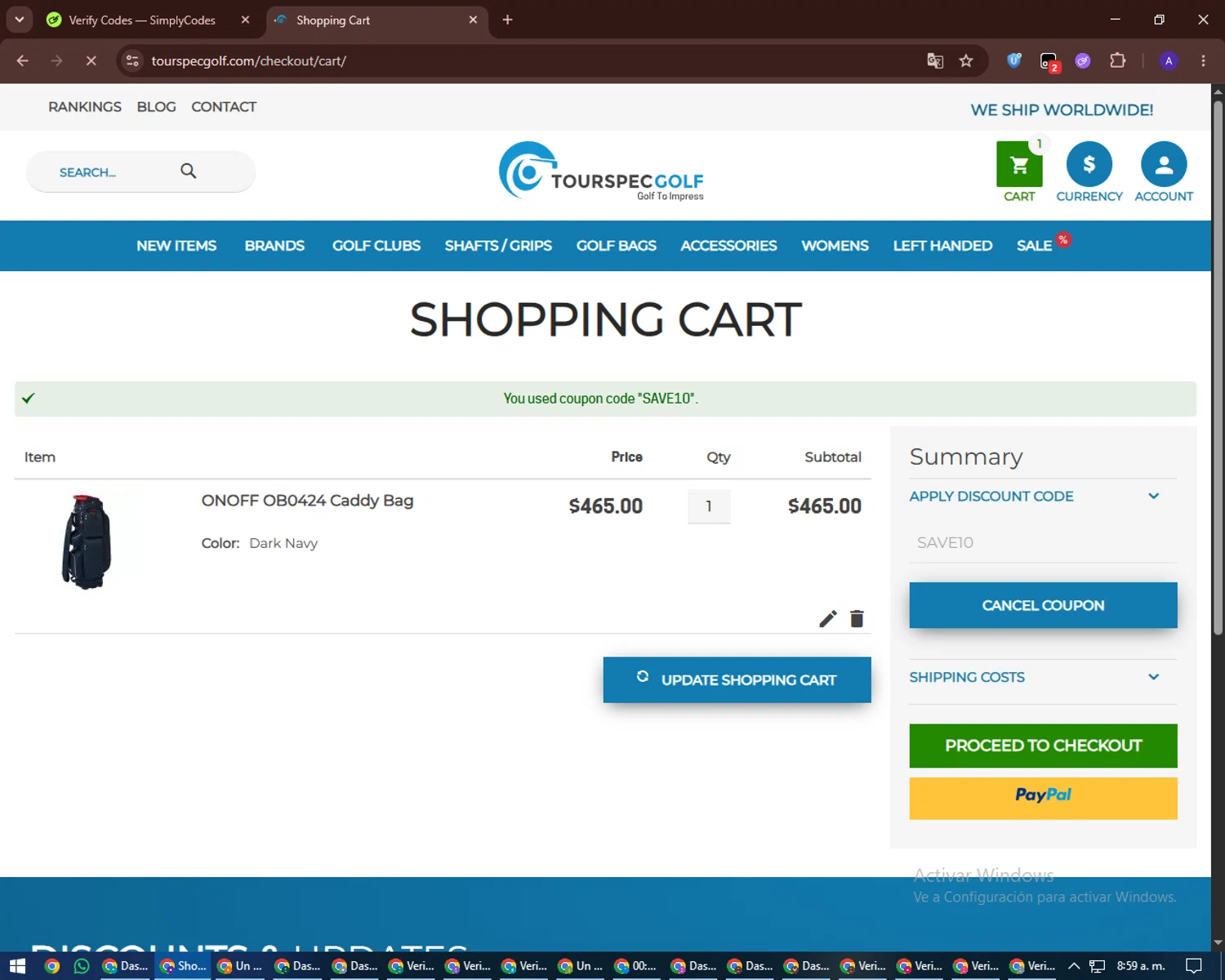The width and height of the screenshot is (1225, 980).
Task: Switch to the Verify Codes — SimplyCodes tab
Action: point(142,20)
